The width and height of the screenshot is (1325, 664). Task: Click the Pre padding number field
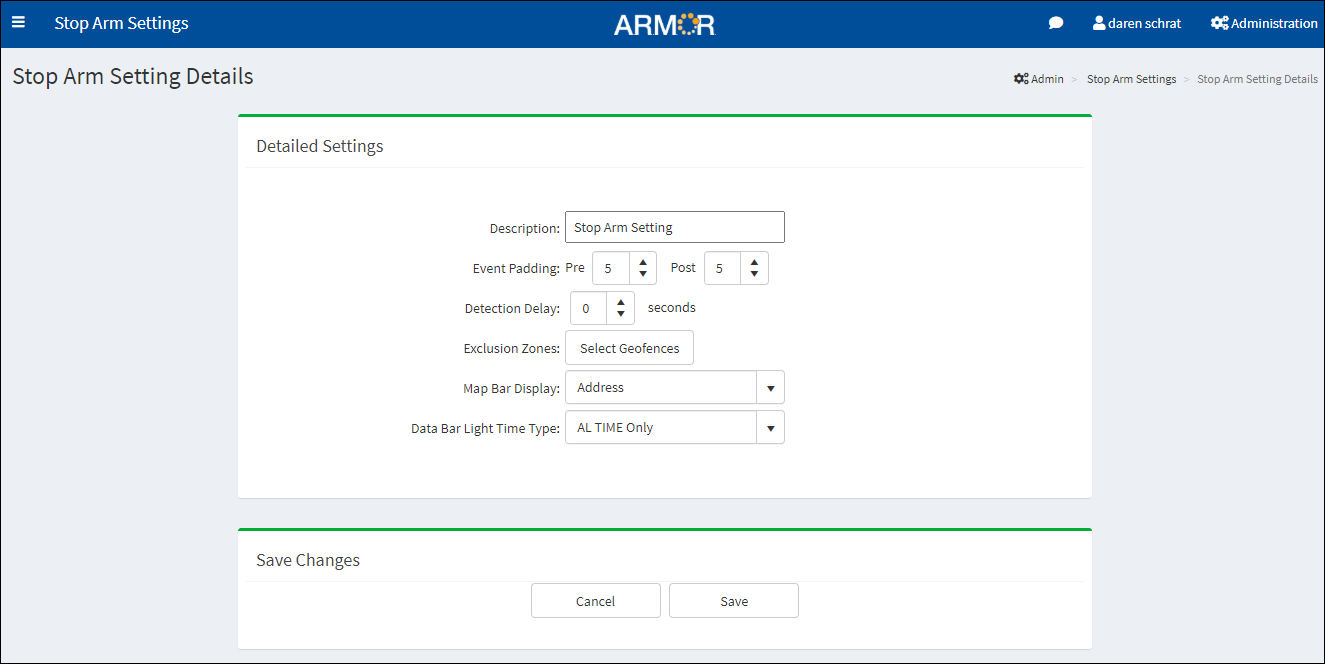click(x=611, y=268)
